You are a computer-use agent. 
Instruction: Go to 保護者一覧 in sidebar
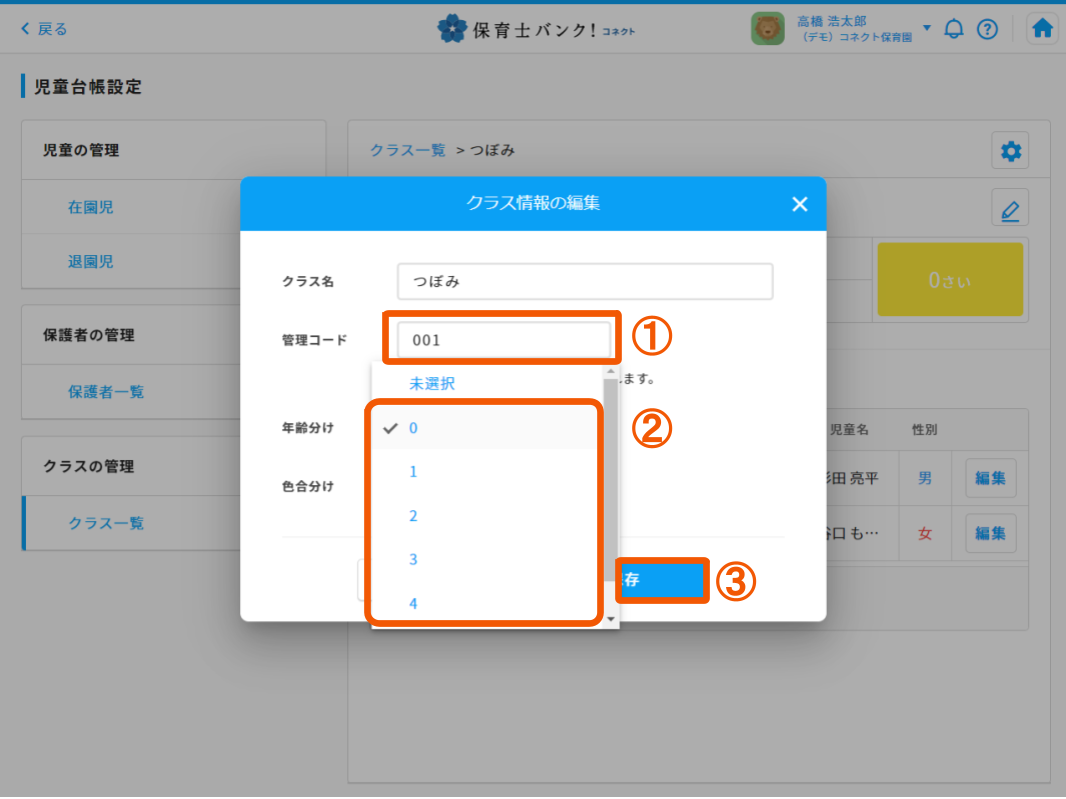pos(106,392)
